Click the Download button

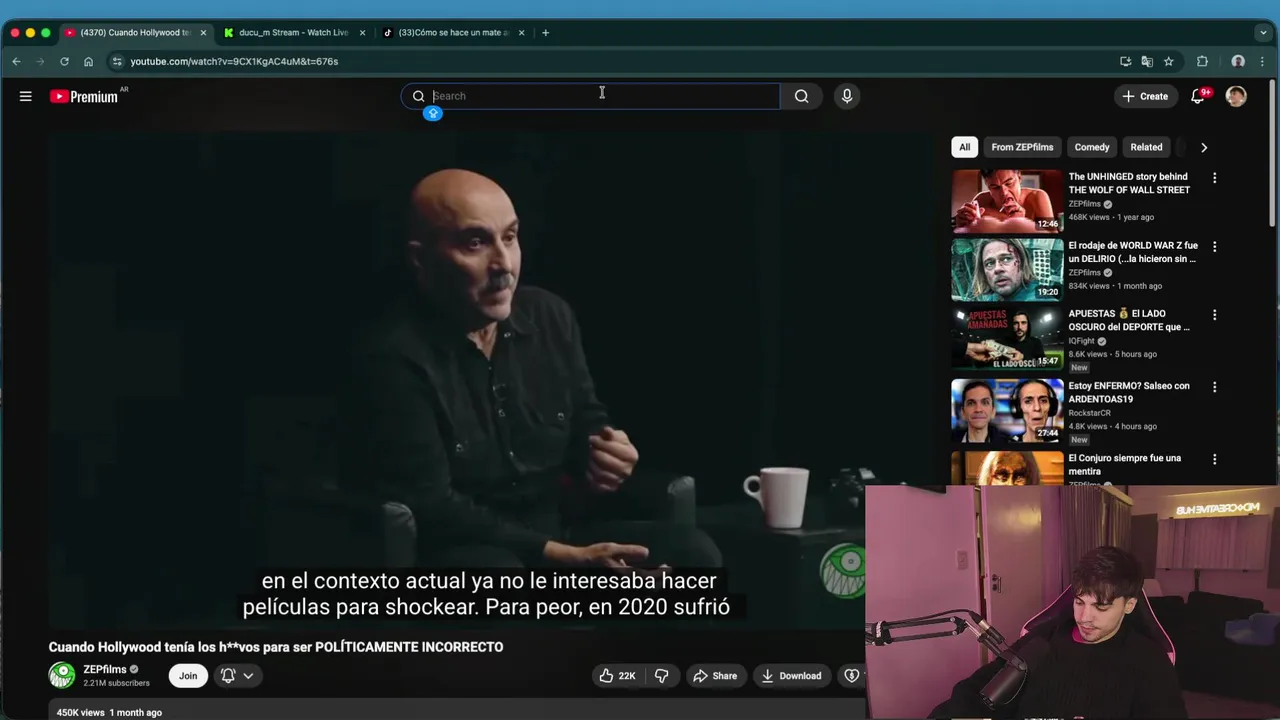pyautogui.click(x=791, y=676)
